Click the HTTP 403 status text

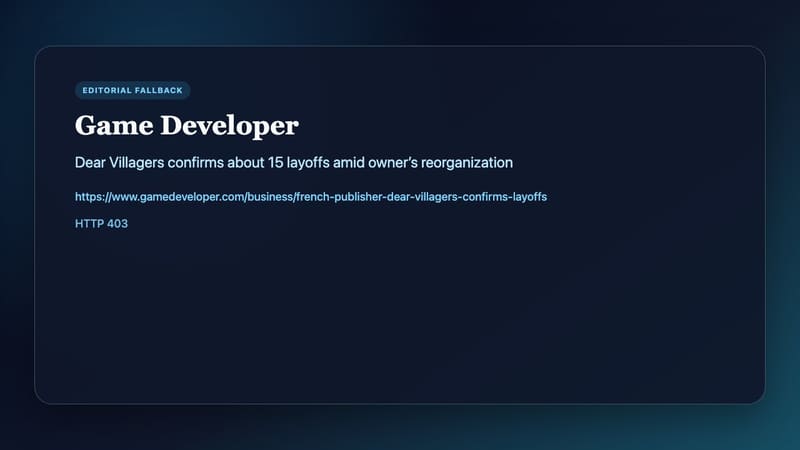(102, 223)
